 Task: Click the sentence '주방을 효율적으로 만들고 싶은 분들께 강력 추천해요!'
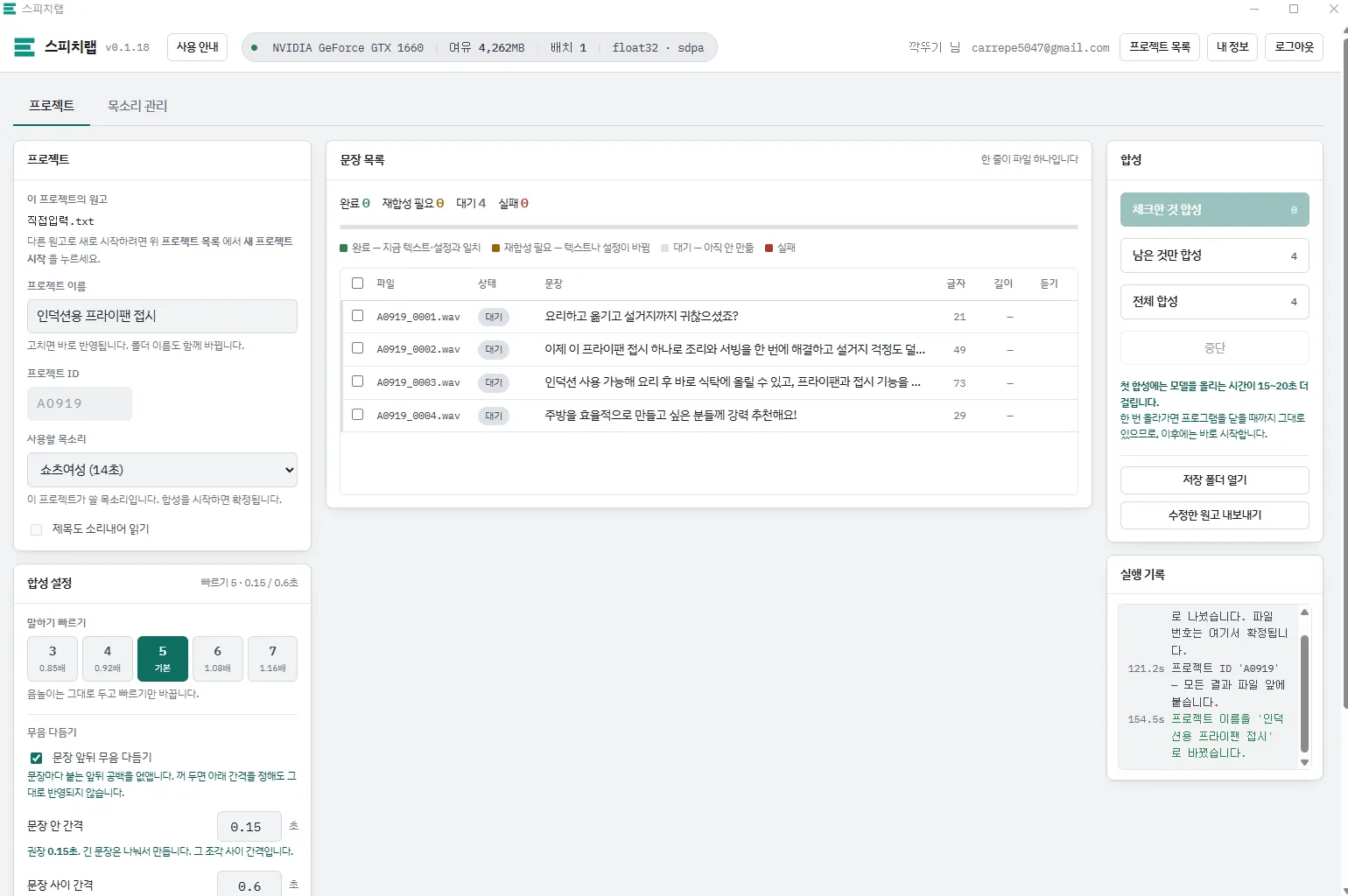670,415
